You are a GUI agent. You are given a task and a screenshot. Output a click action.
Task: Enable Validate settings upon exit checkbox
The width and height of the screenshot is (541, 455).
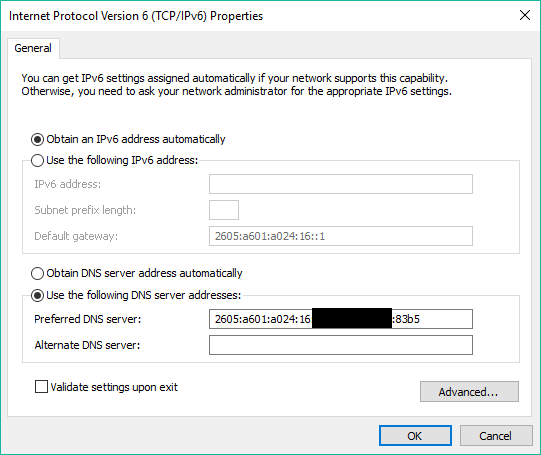coord(41,387)
